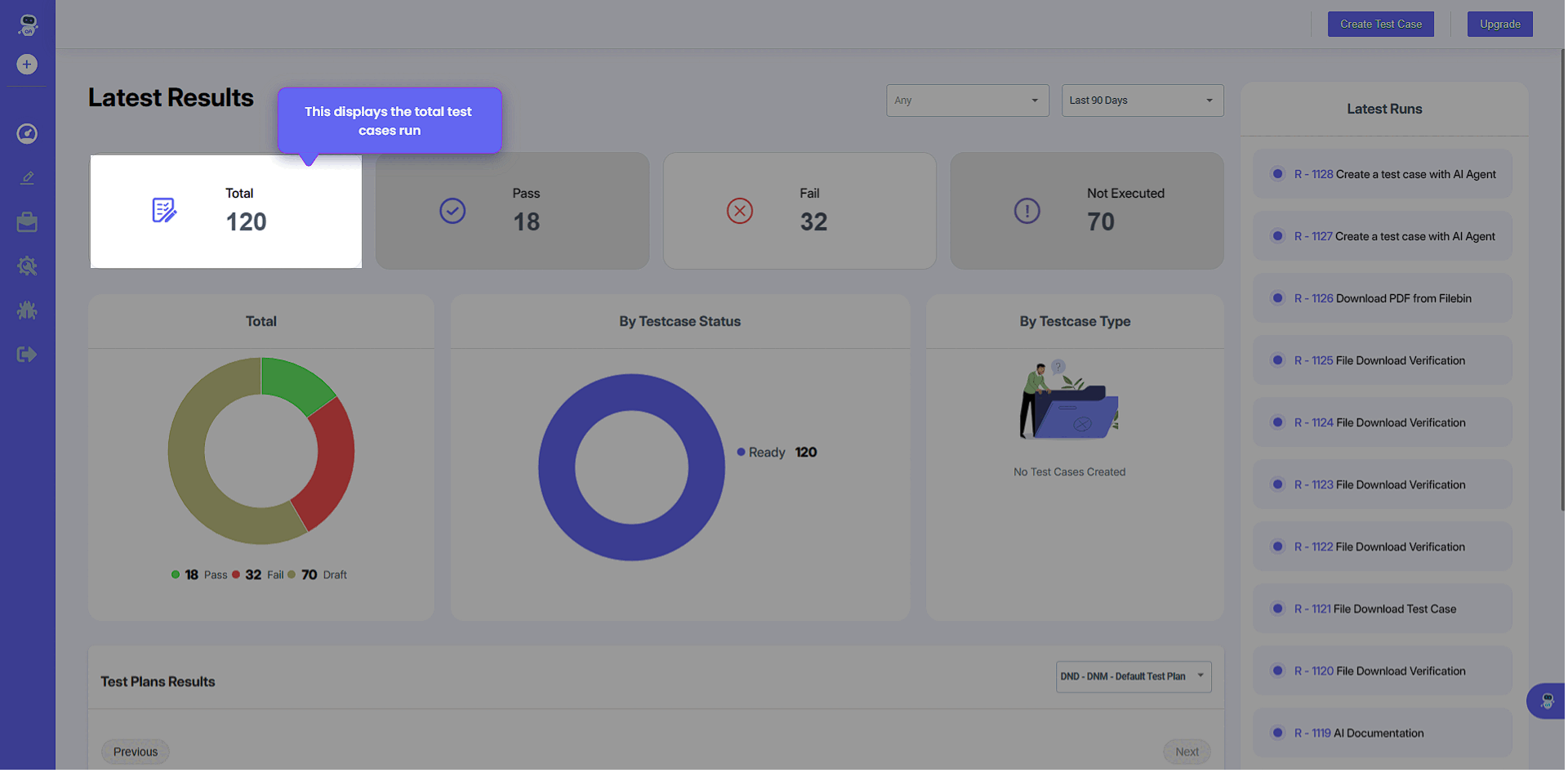
Task: Open the pencil edit icon in sidebar
Action: (x=27, y=178)
